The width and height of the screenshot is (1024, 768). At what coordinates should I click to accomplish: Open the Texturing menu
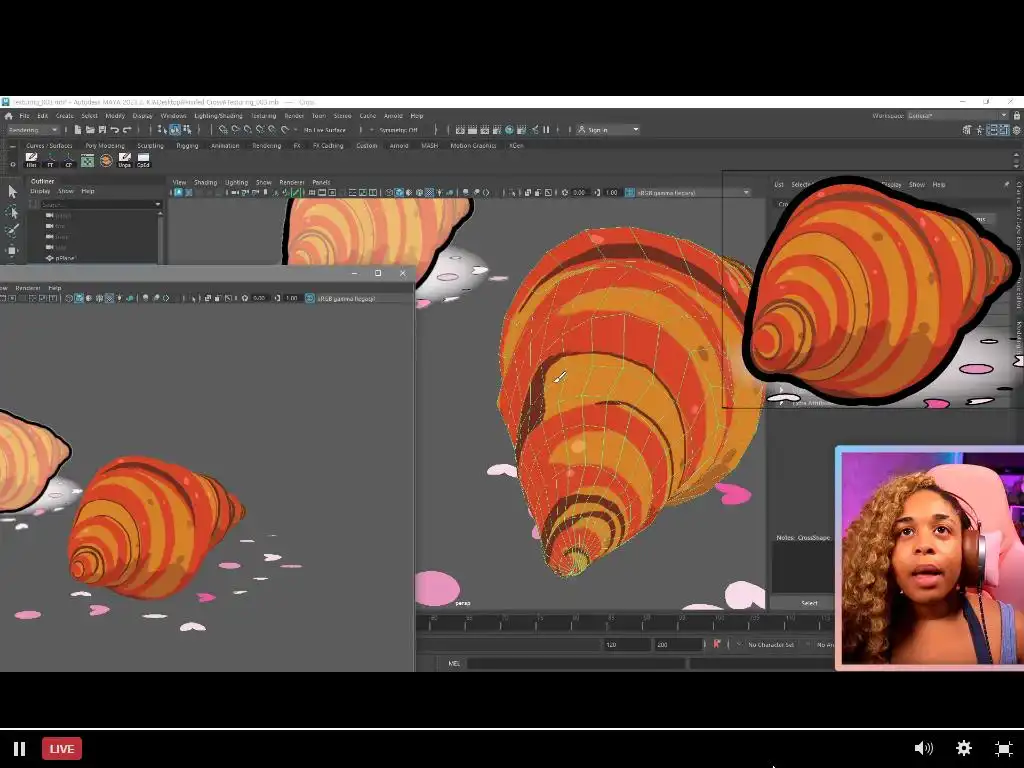[264, 116]
